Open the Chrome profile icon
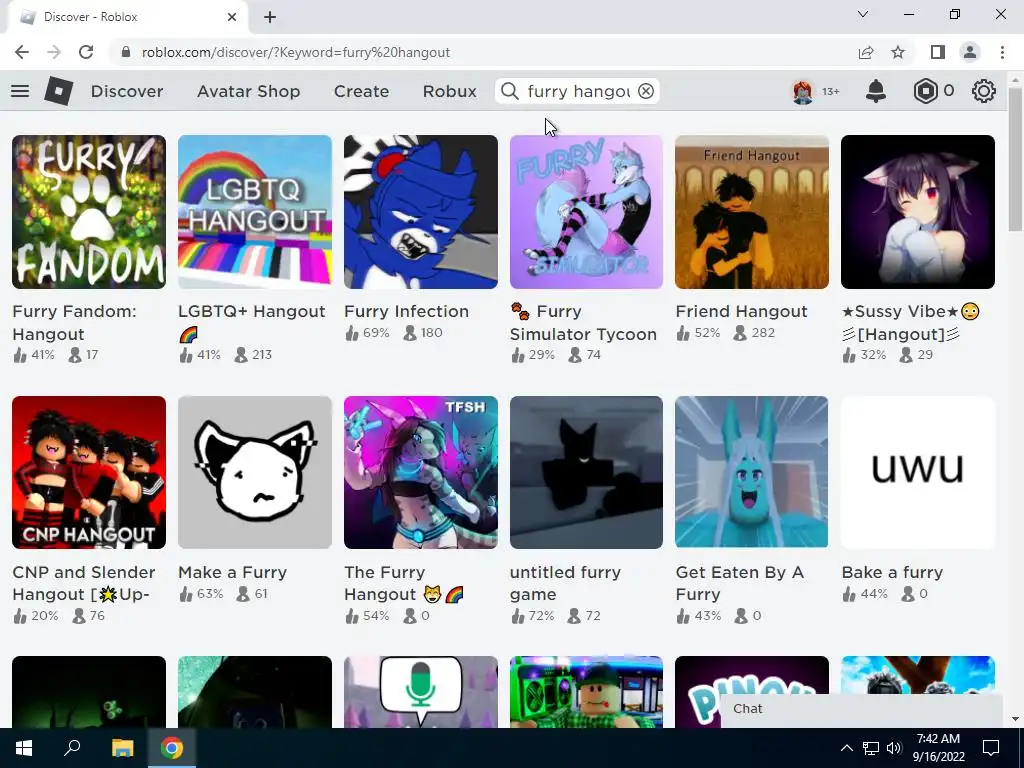1024x768 pixels. point(970,52)
